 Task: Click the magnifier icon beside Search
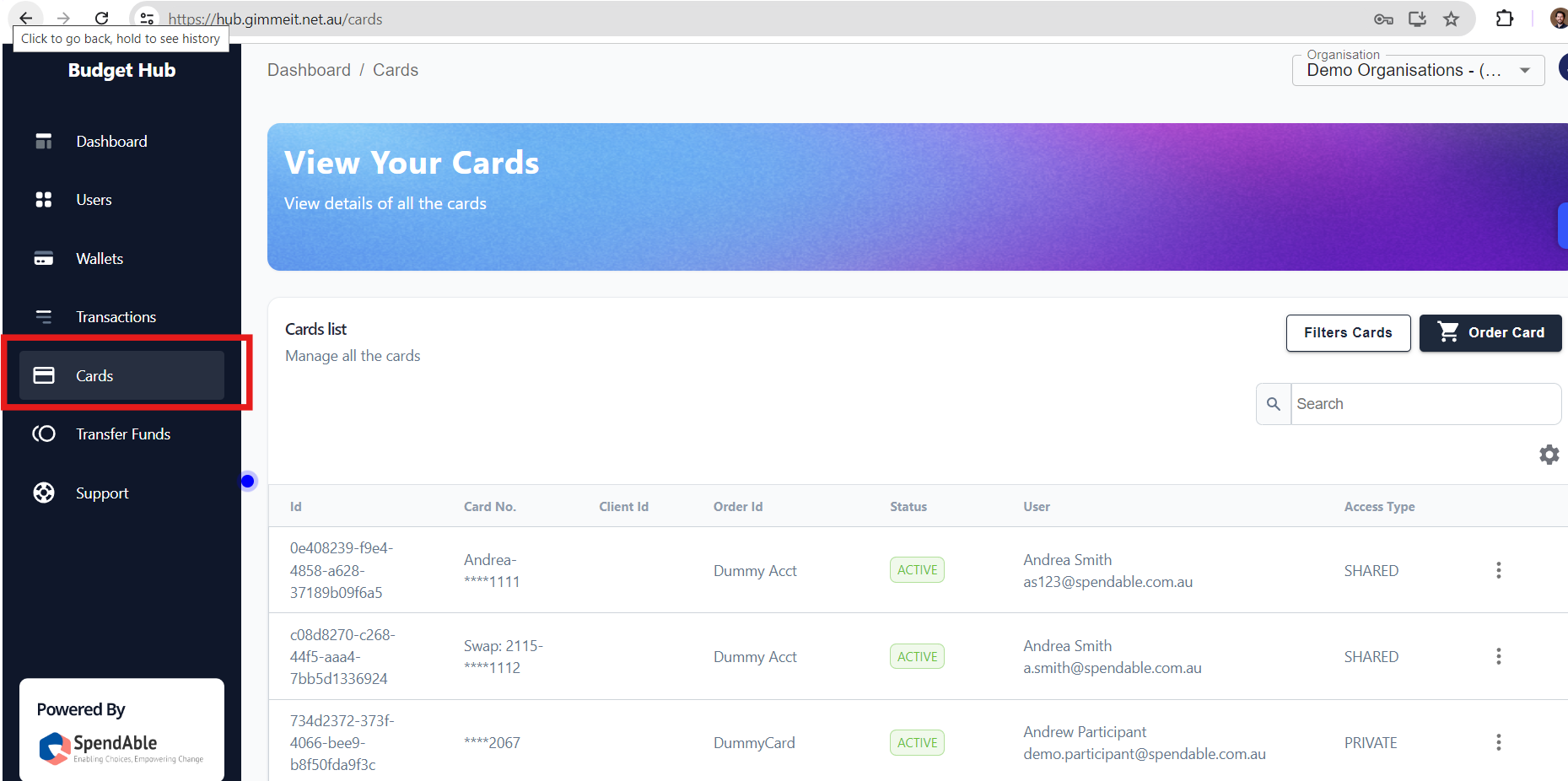pos(1274,404)
